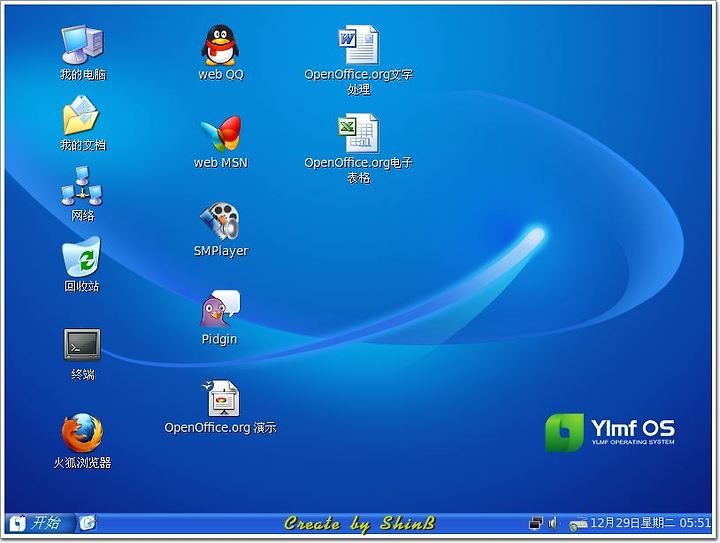720x543 pixels.
Task: Click the drive tray icon before the date
Action: [578, 524]
